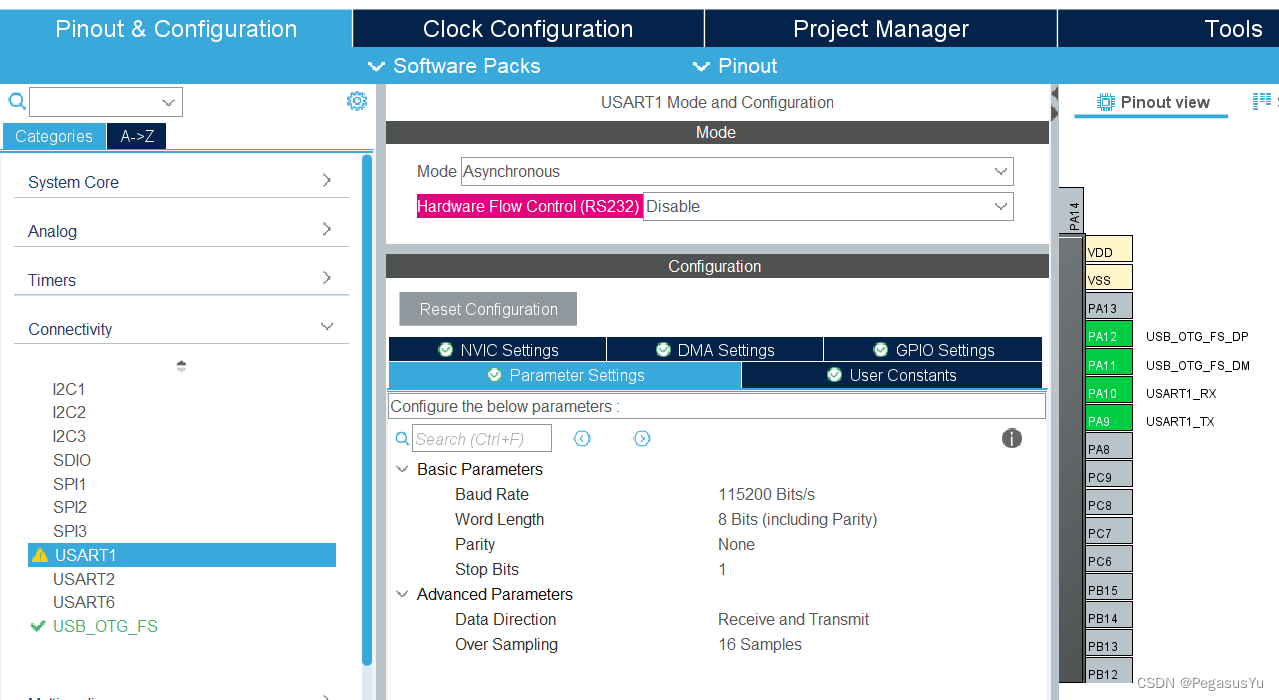
Task: Click the Reset Configuration button
Action: coord(488,309)
